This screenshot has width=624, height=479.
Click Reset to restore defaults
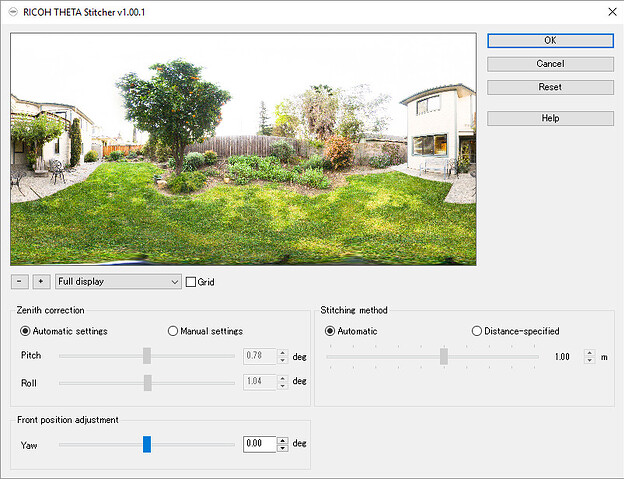[x=550, y=87]
